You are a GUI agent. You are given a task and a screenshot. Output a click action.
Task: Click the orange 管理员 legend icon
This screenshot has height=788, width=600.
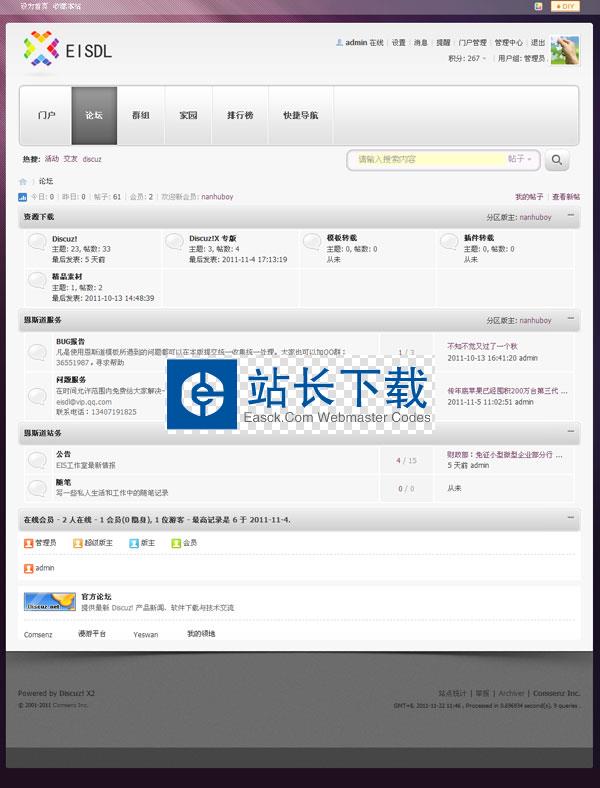click(x=29, y=543)
